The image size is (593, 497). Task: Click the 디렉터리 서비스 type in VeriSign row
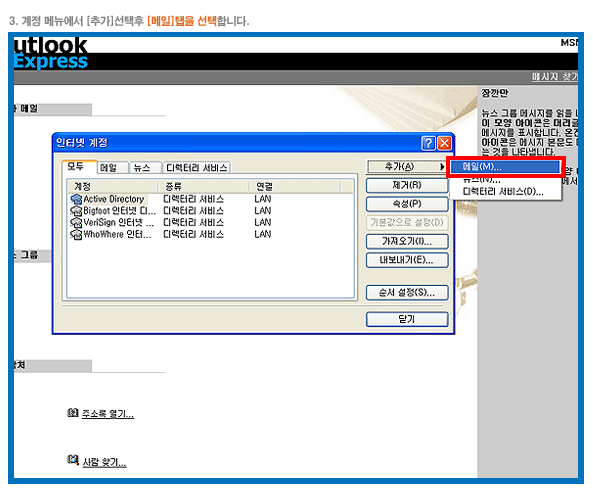193,223
